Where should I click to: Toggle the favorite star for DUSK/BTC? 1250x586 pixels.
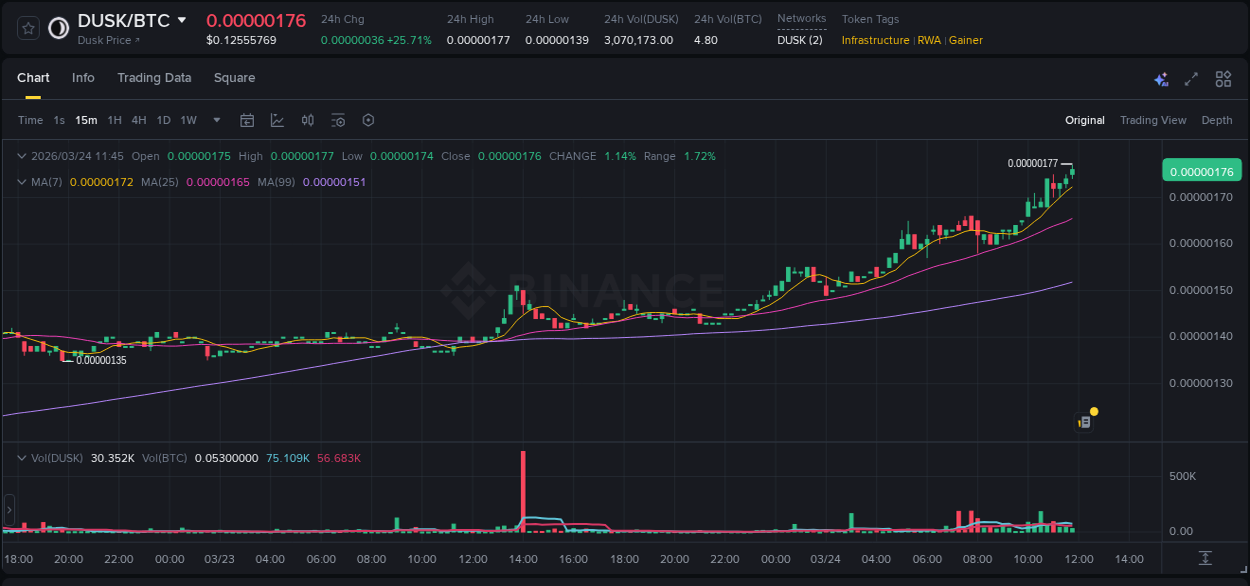(27, 28)
